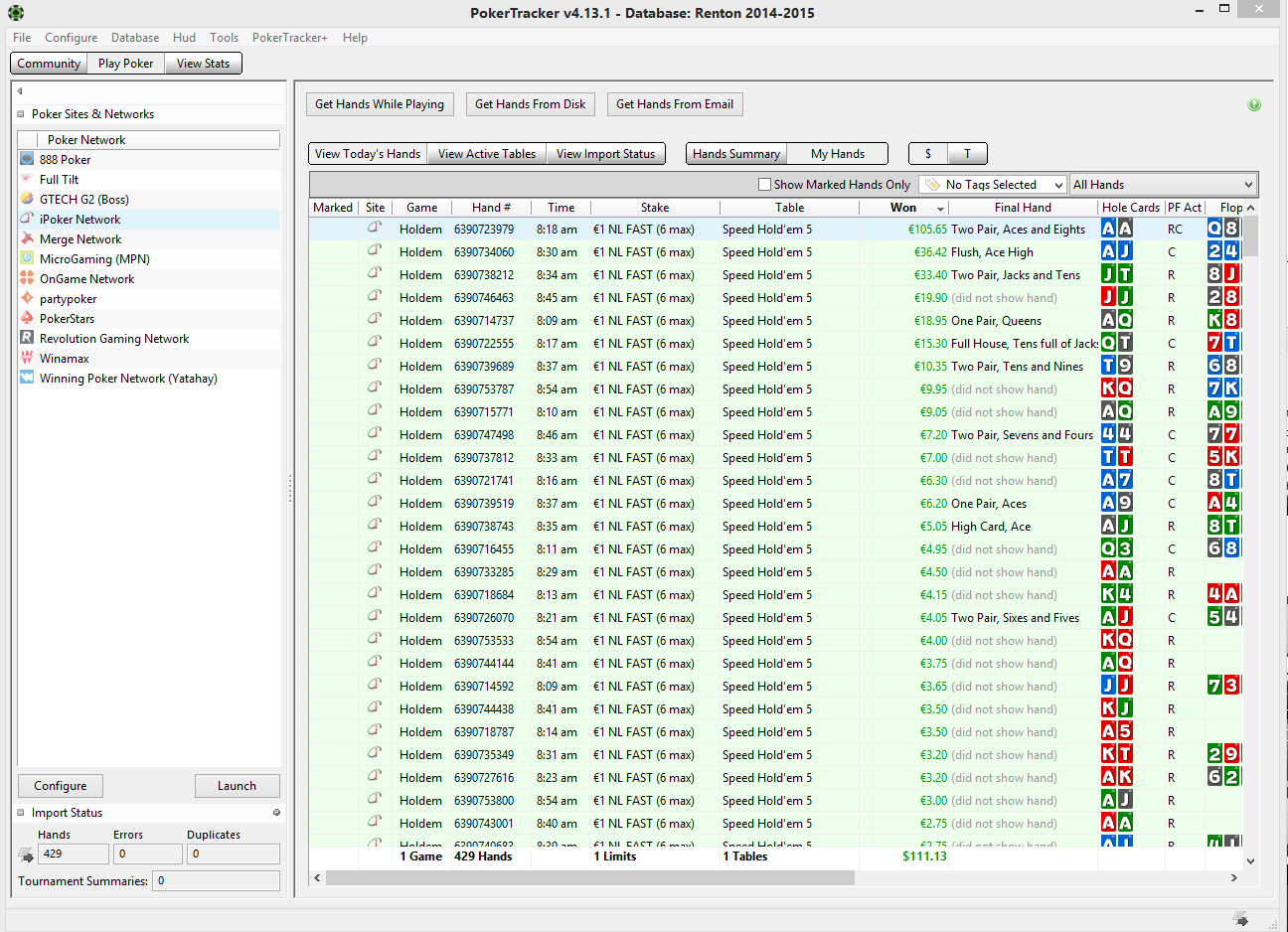Click the site icon for hand 6390734060
The height and width of the screenshot is (932, 1288).
pos(375,250)
